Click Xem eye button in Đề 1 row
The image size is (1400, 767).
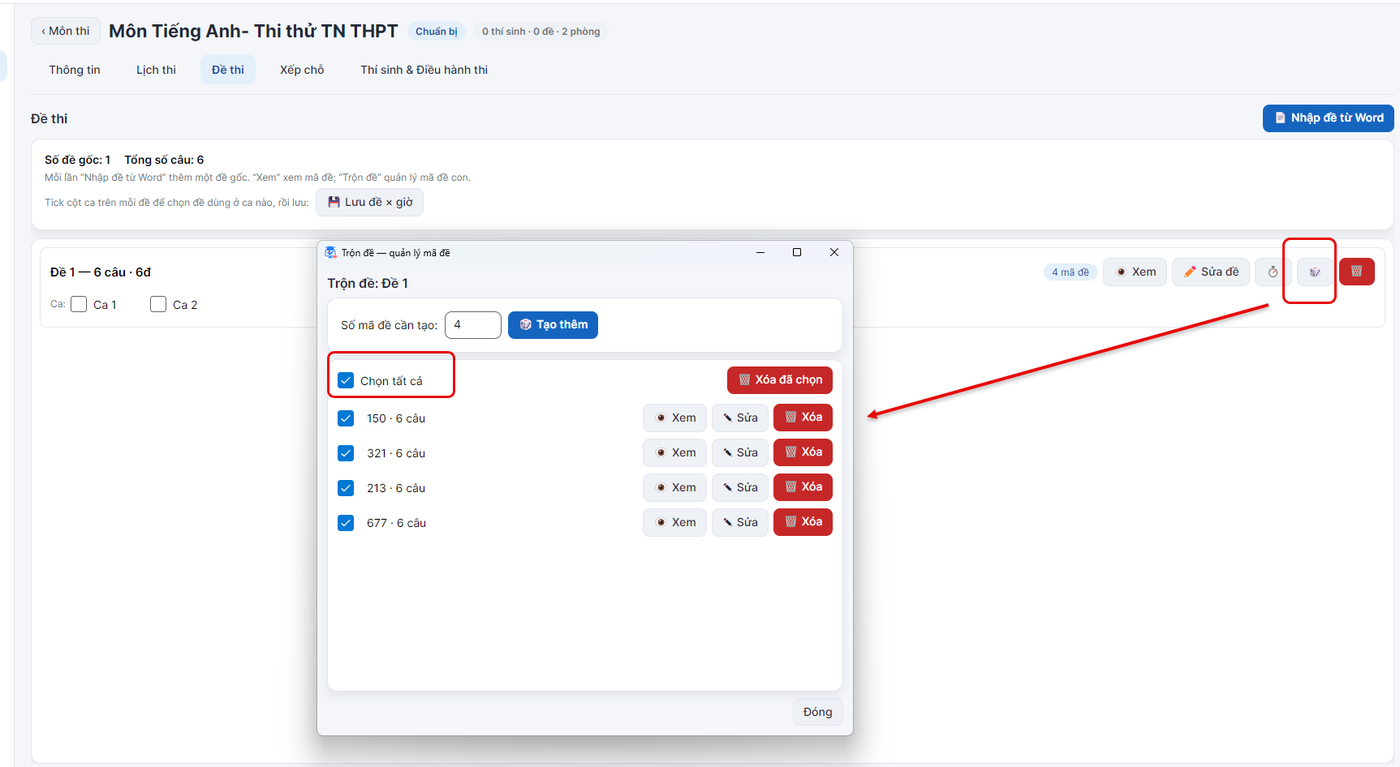coord(1135,272)
